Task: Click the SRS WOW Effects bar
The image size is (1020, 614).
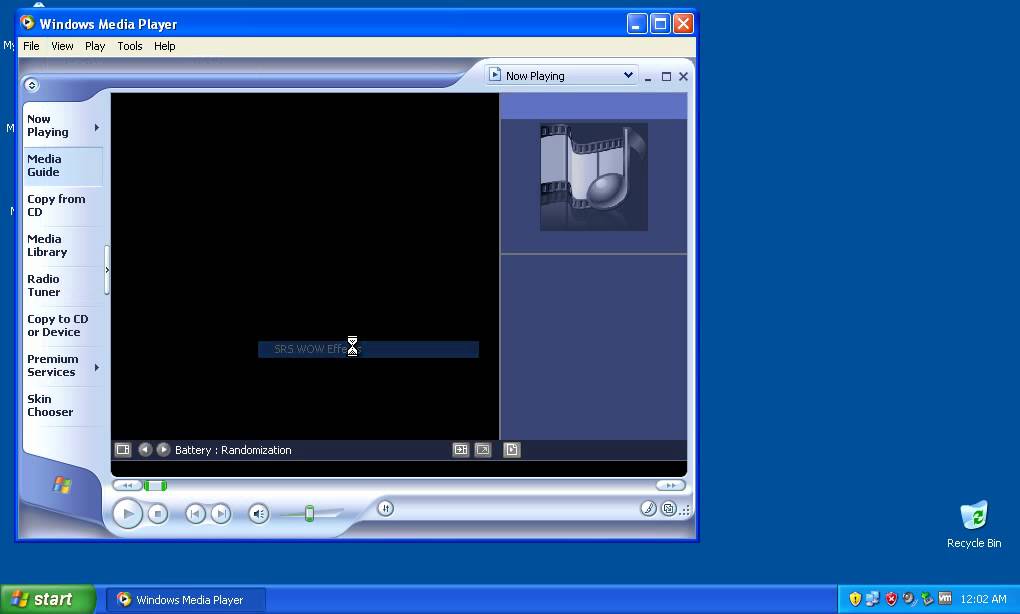Action: tap(368, 349)
